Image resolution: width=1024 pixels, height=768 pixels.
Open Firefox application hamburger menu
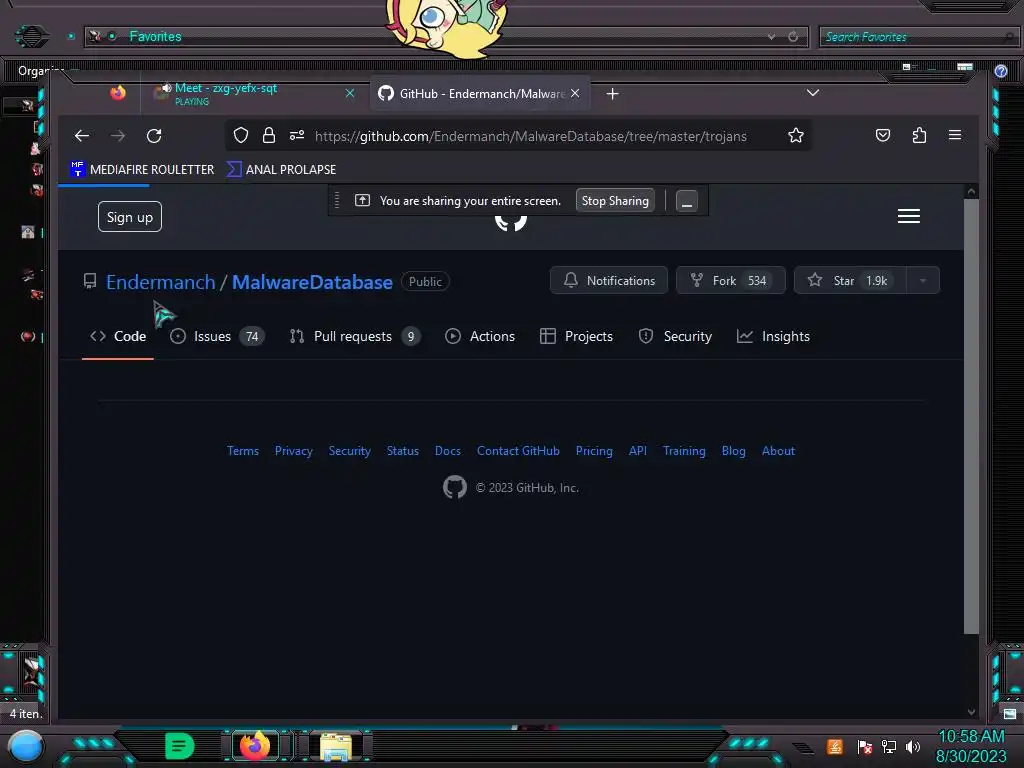[x=955, y=135]
